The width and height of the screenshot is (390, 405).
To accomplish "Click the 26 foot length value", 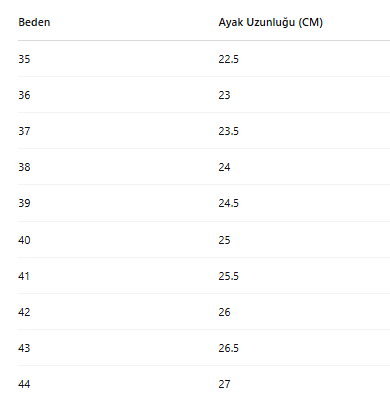I will tap(224, 312).
